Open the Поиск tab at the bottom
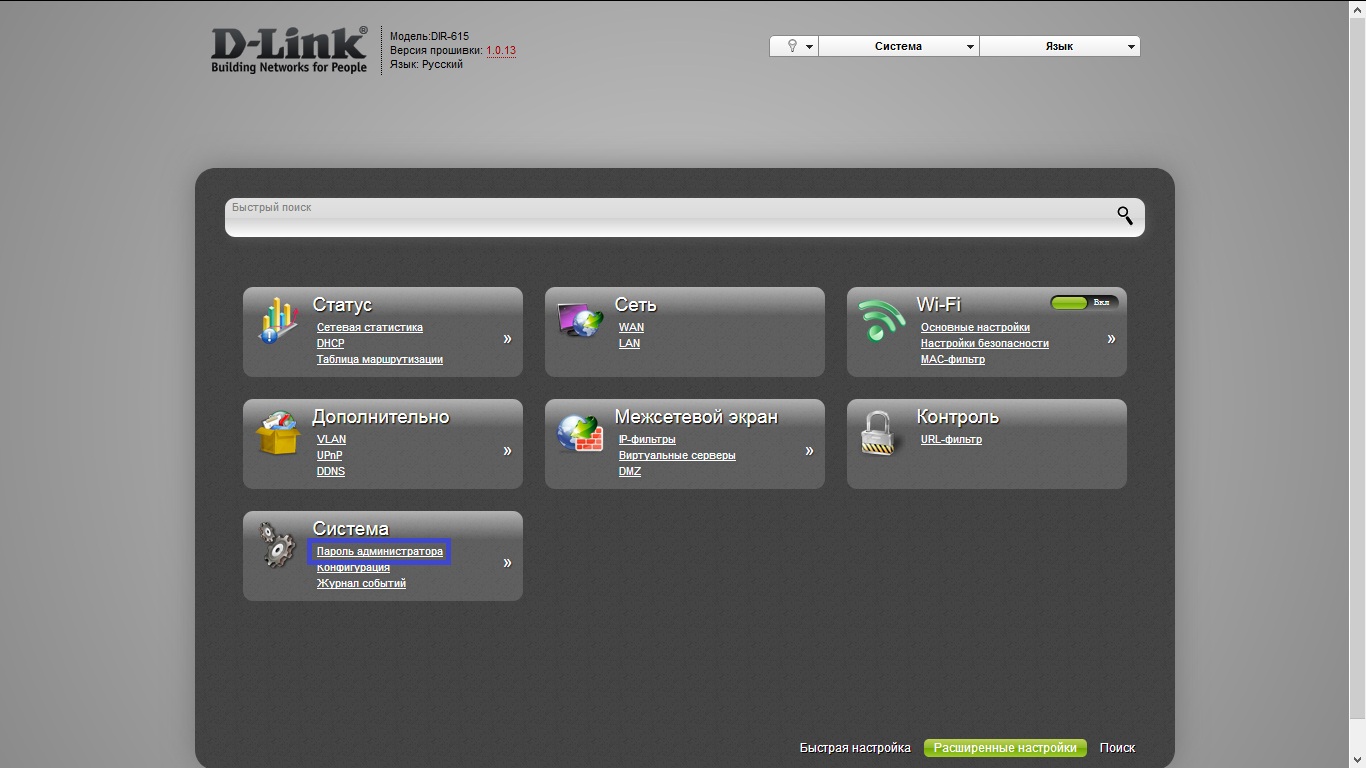Screen dimensions: 1366x768 1117,748
